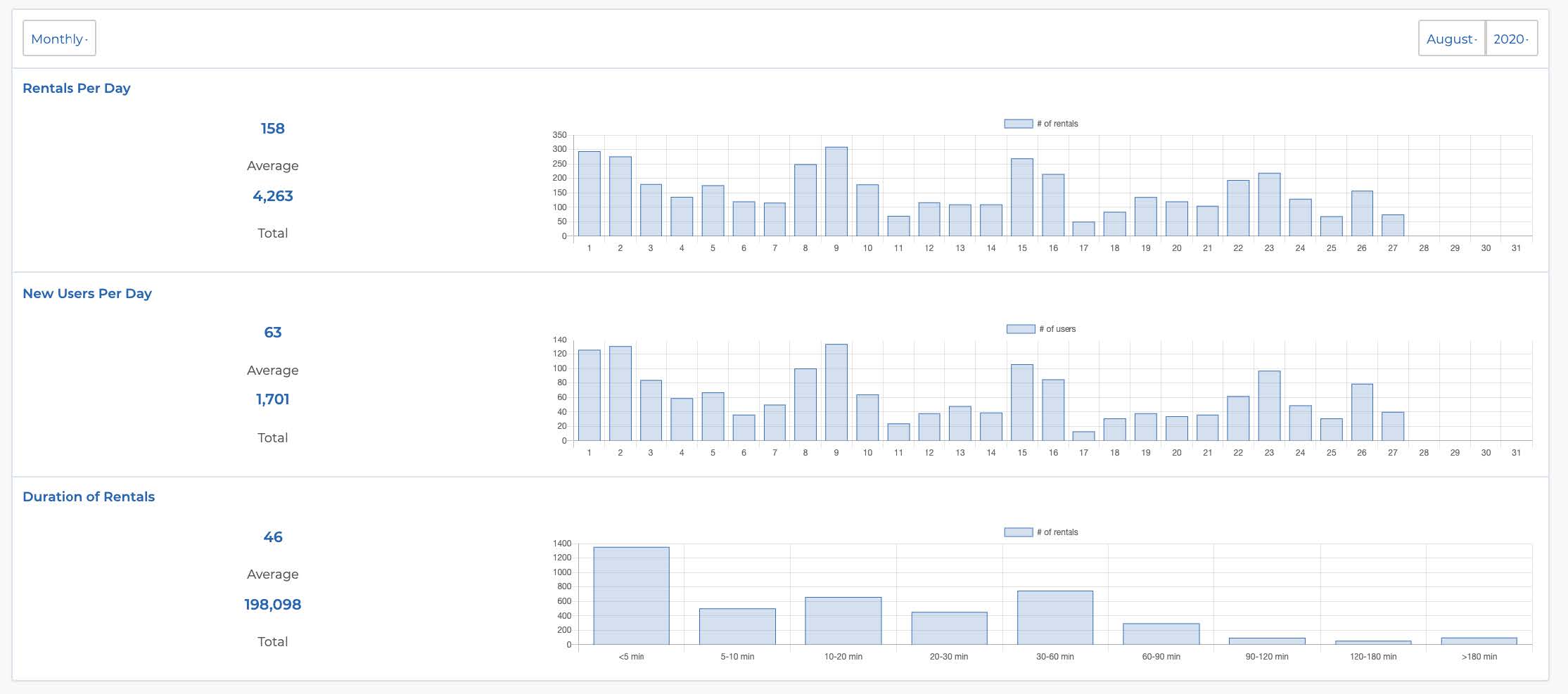Open the 2020 year dropdown
1568x694 pixels.
pyautogui.click(x=1511, y=39)
